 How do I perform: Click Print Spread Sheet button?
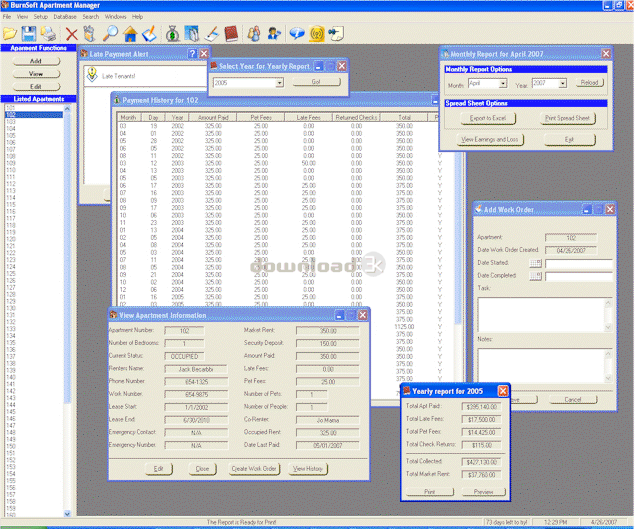567,118
